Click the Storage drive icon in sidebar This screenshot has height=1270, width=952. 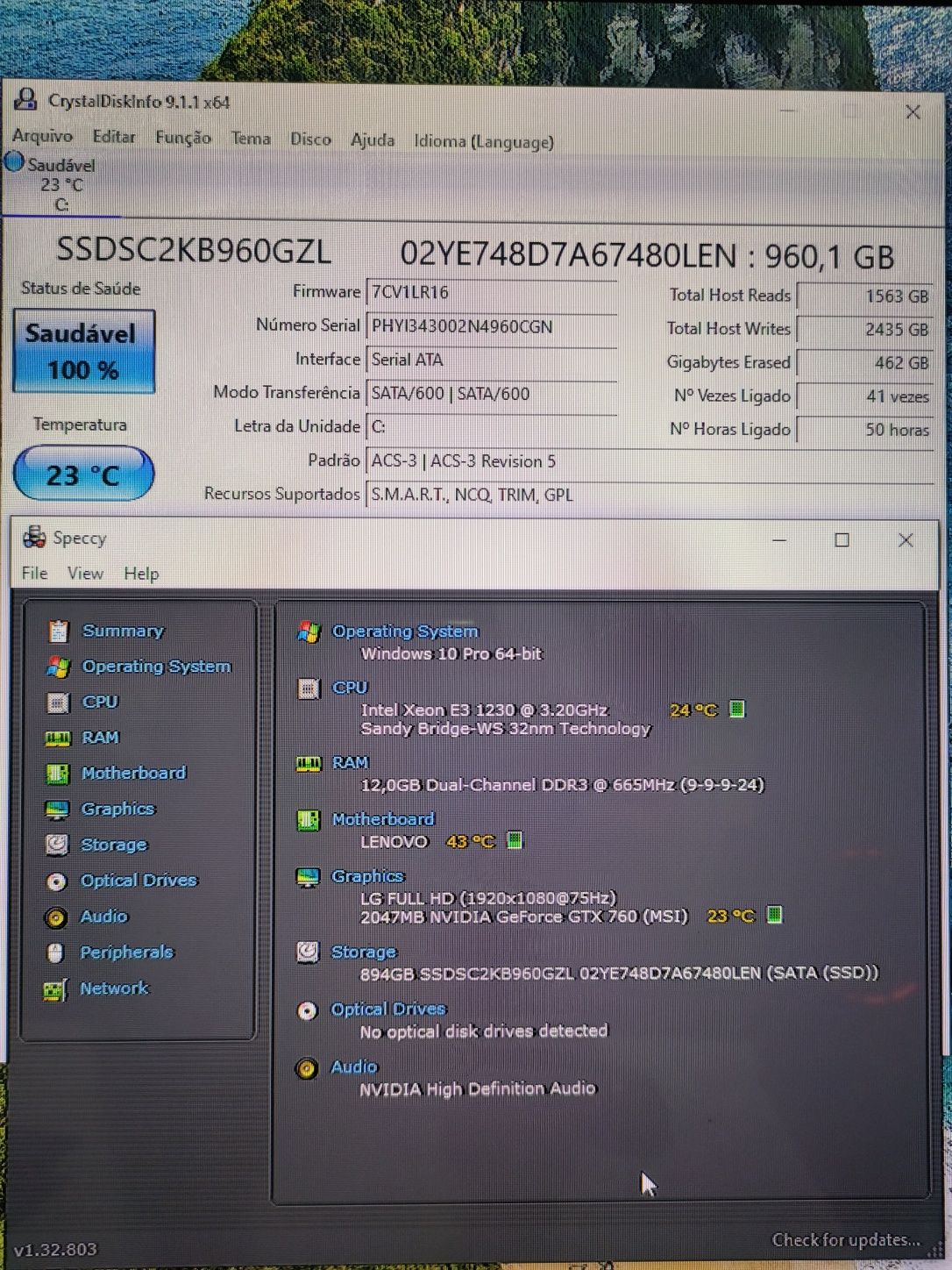coord(56,845)
